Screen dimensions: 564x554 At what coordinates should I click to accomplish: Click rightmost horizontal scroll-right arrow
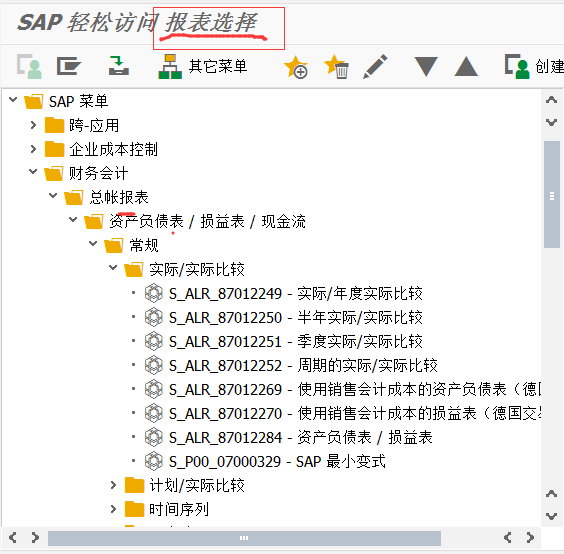point(529,537)
